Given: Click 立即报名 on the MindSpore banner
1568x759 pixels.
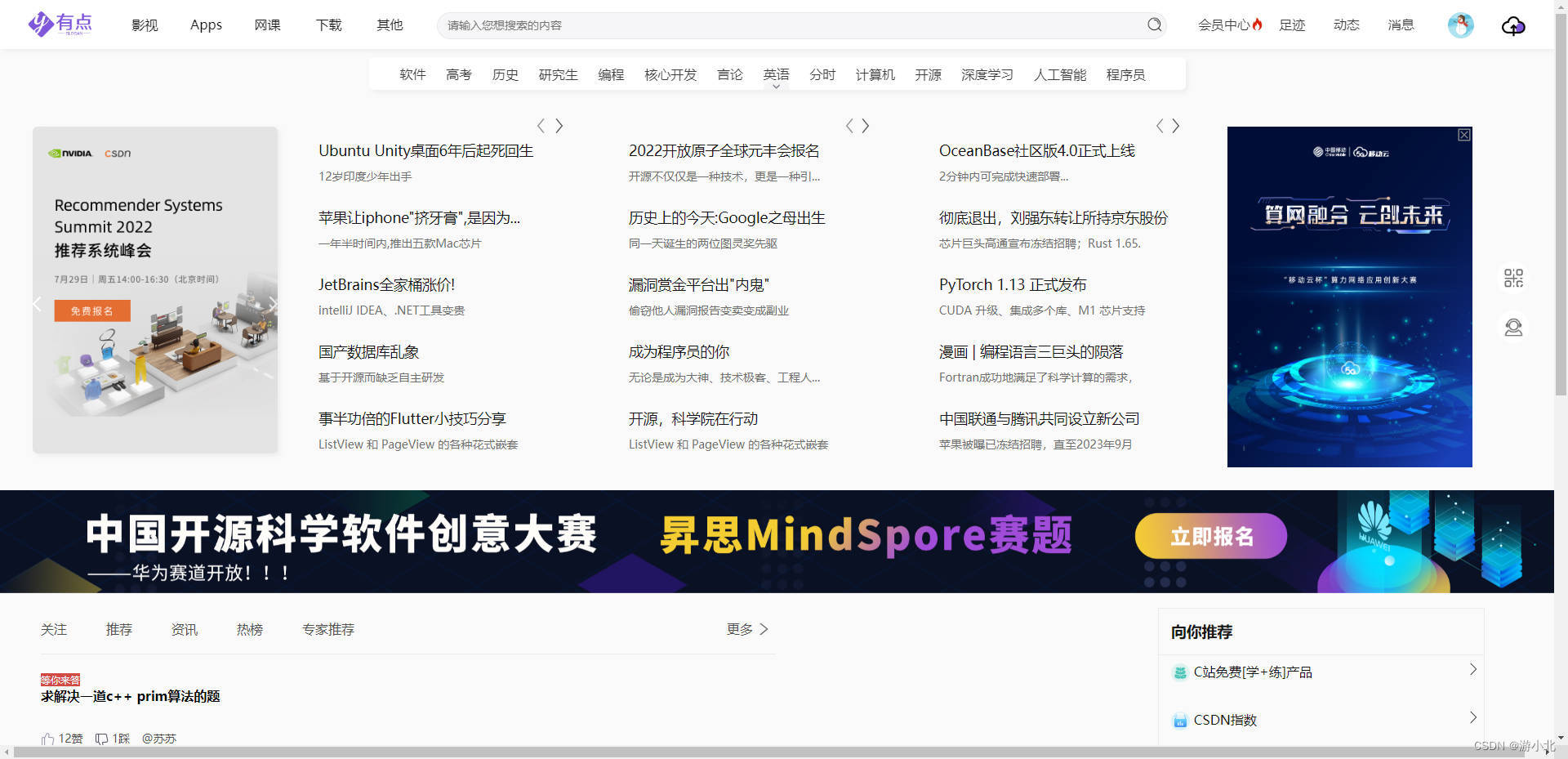Looking at the screenshot, I should 1210,536.
